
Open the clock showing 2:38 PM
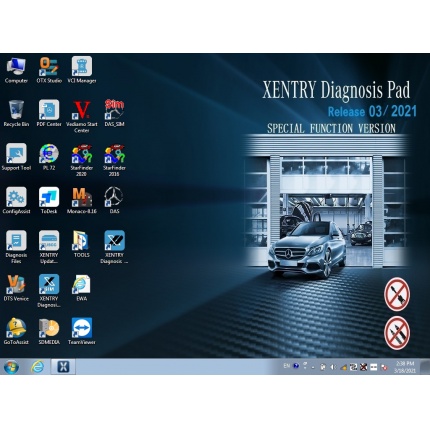tap(405, 367)
